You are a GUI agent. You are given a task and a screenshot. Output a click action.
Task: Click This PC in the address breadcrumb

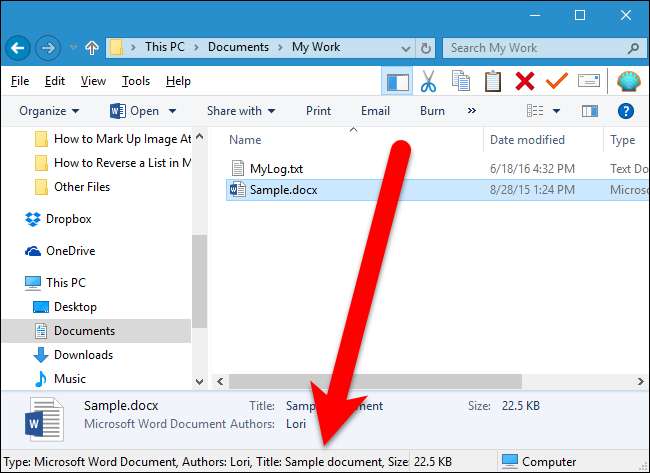click(x=165, y=47)
